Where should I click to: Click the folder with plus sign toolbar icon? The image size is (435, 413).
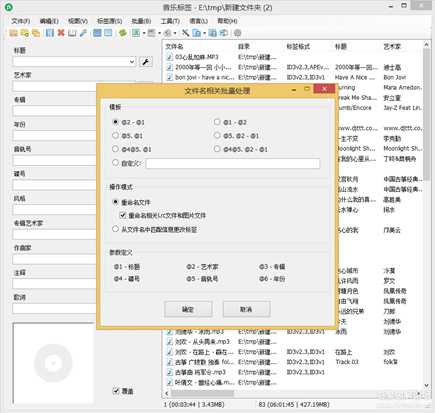[x=25, y=33]
